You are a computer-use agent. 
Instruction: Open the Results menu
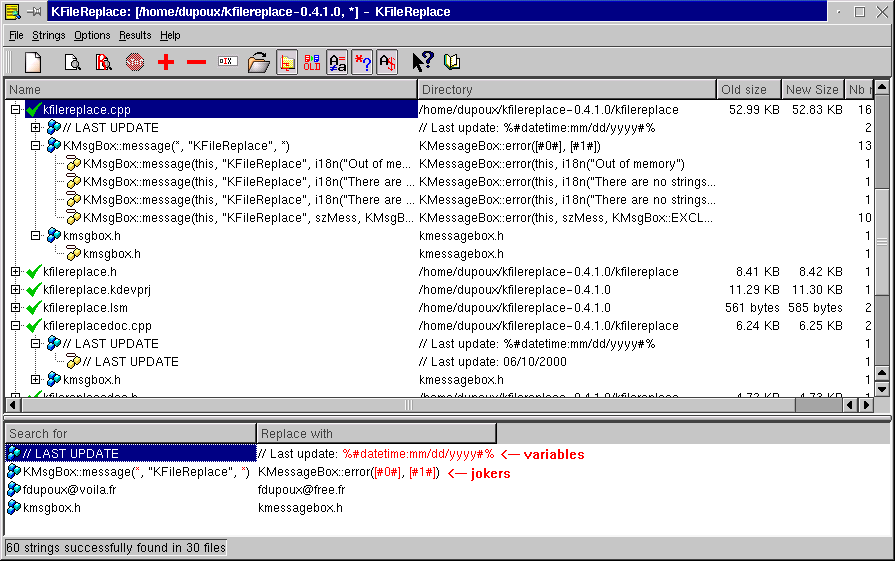tap(135, 35)
